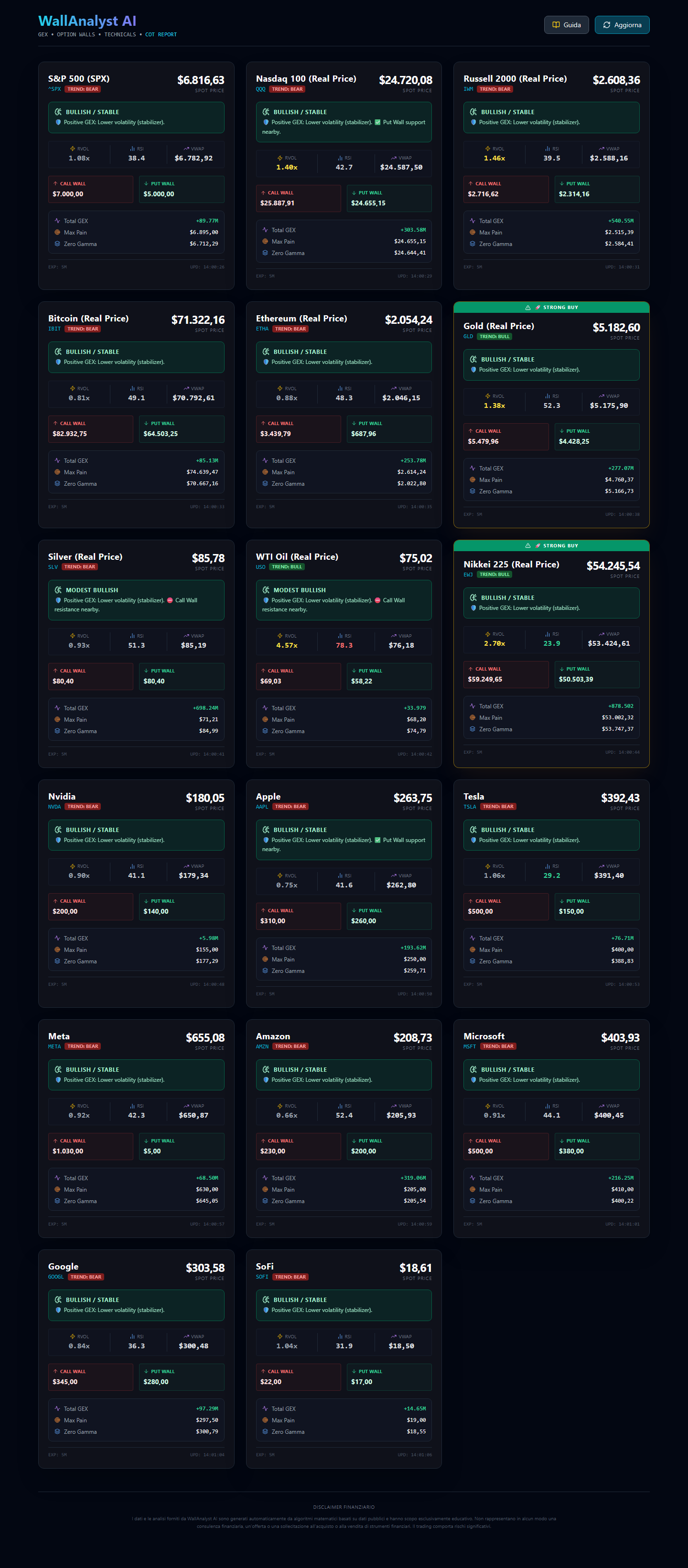Click the RSI bar-chart icon in Bitcoin card
Screen dimensions: 688x1568
pyautogui.click(x=132, y=388)
